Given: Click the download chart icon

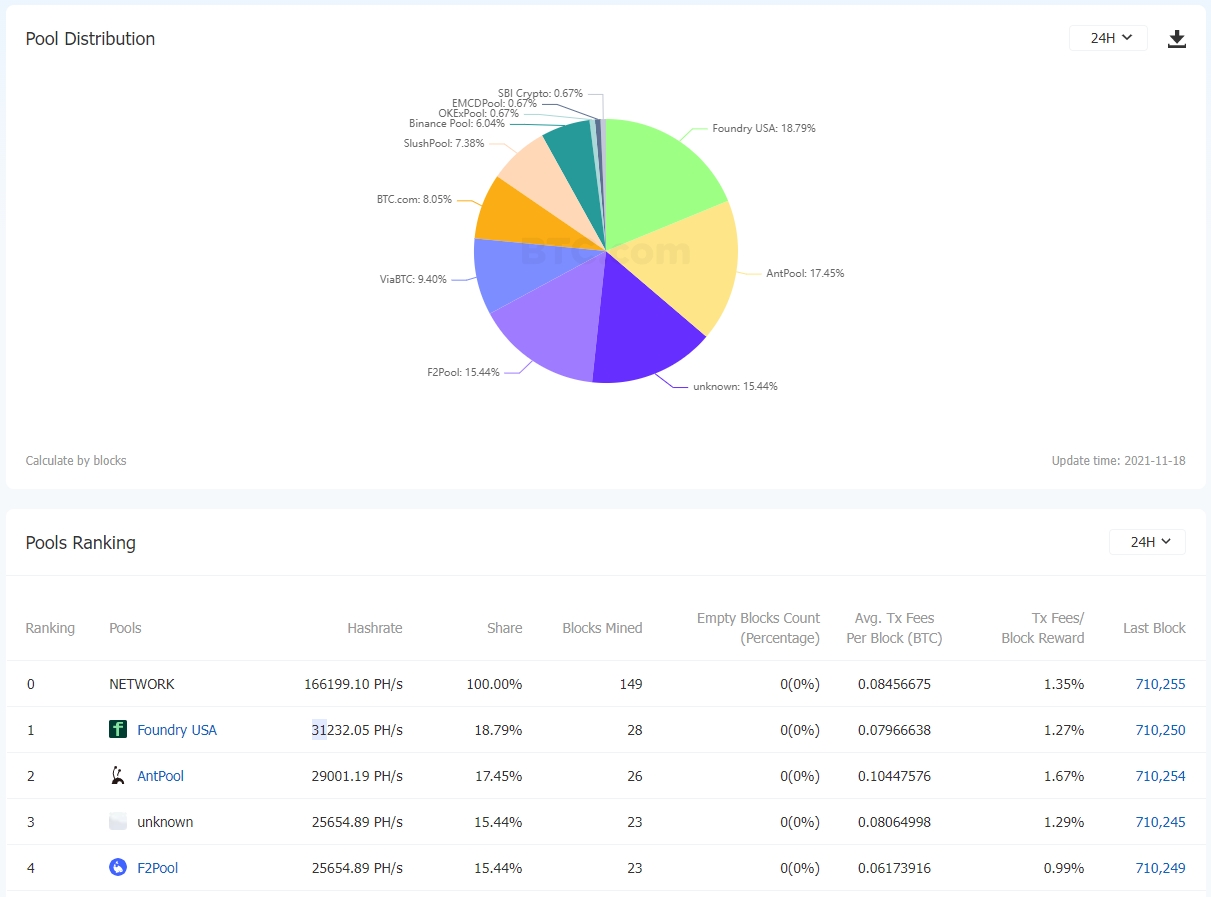Looking at the screenshot, I should 1177,39.
